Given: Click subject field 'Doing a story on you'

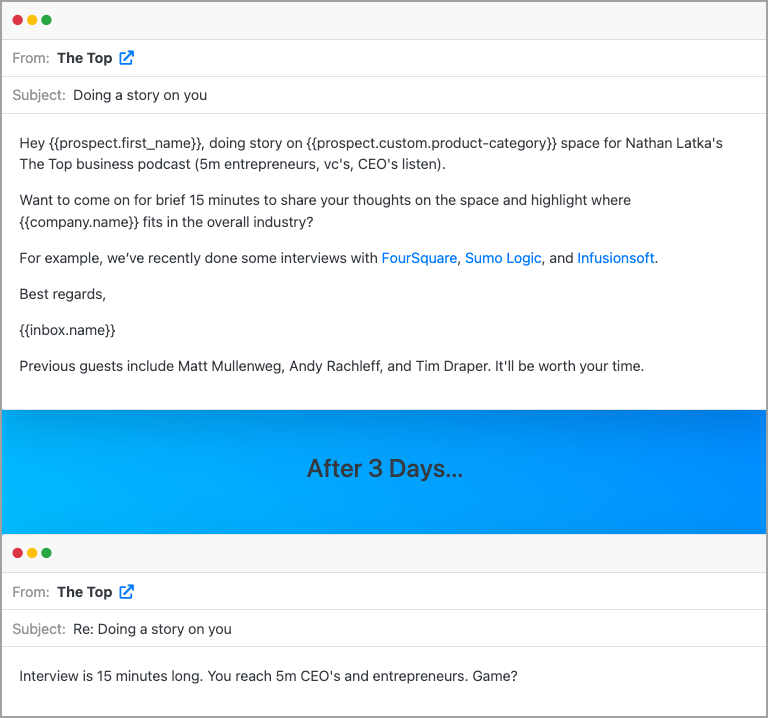Looking at the screenshot, I should [140, 95].
